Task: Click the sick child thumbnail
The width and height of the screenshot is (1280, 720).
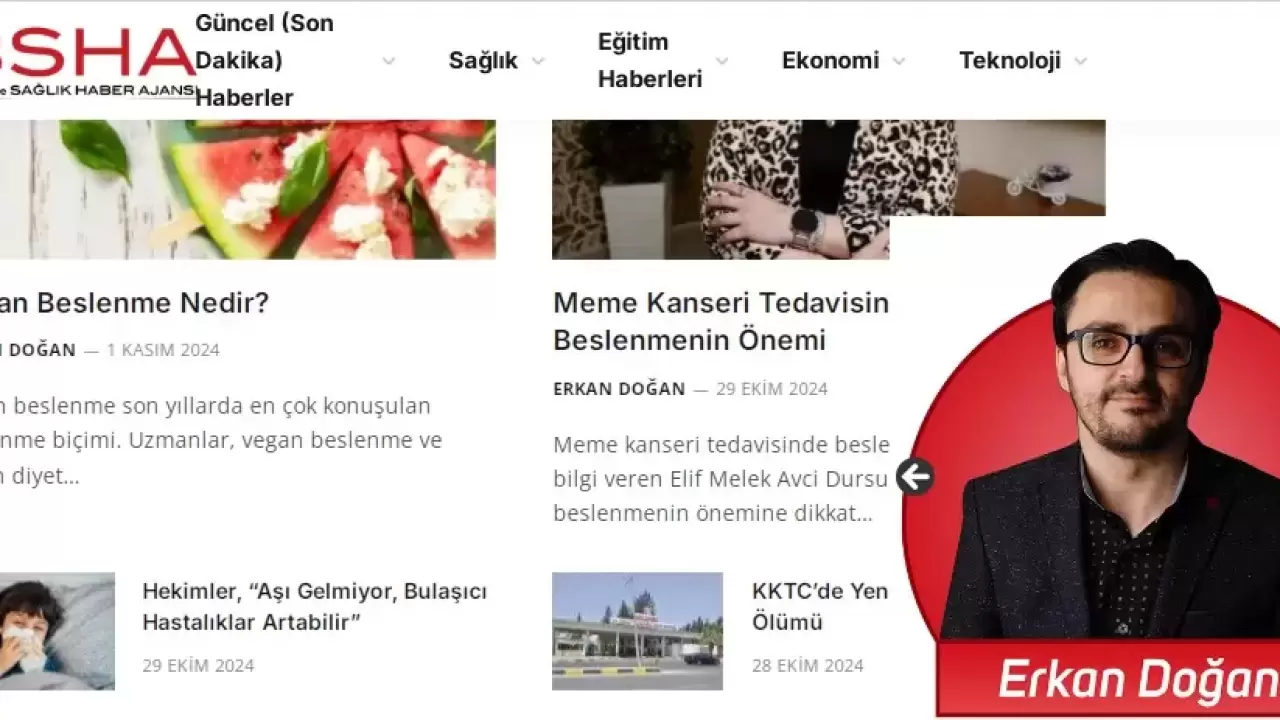Action: click(57, 631)
